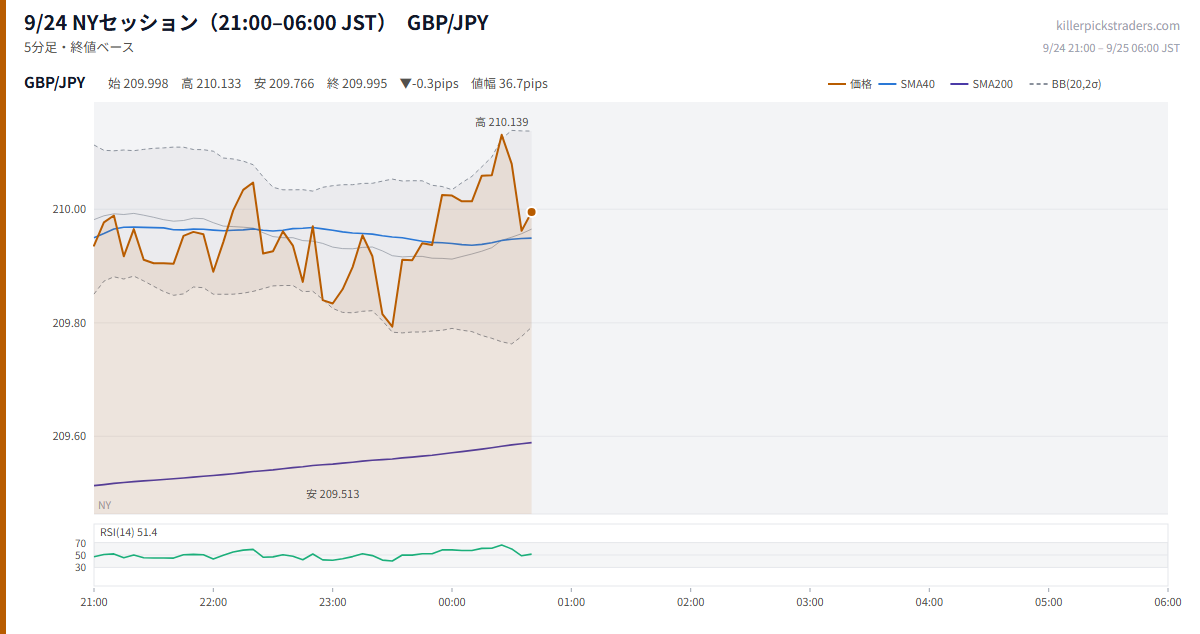Toggle the SMA40 legend entry
This screenshot has height=634, width=1200.
(907, 84)
